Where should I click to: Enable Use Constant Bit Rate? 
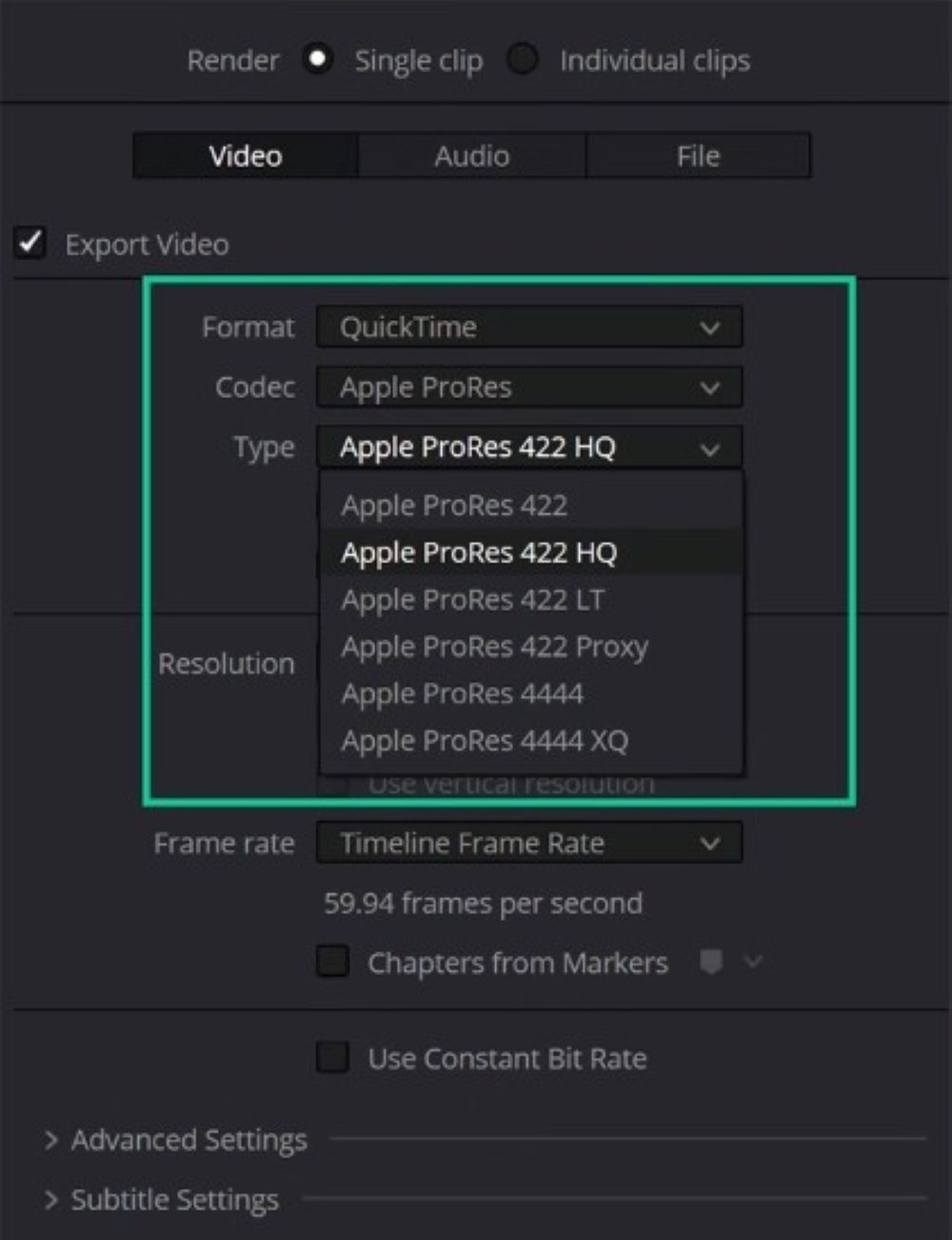[331, 1057]
